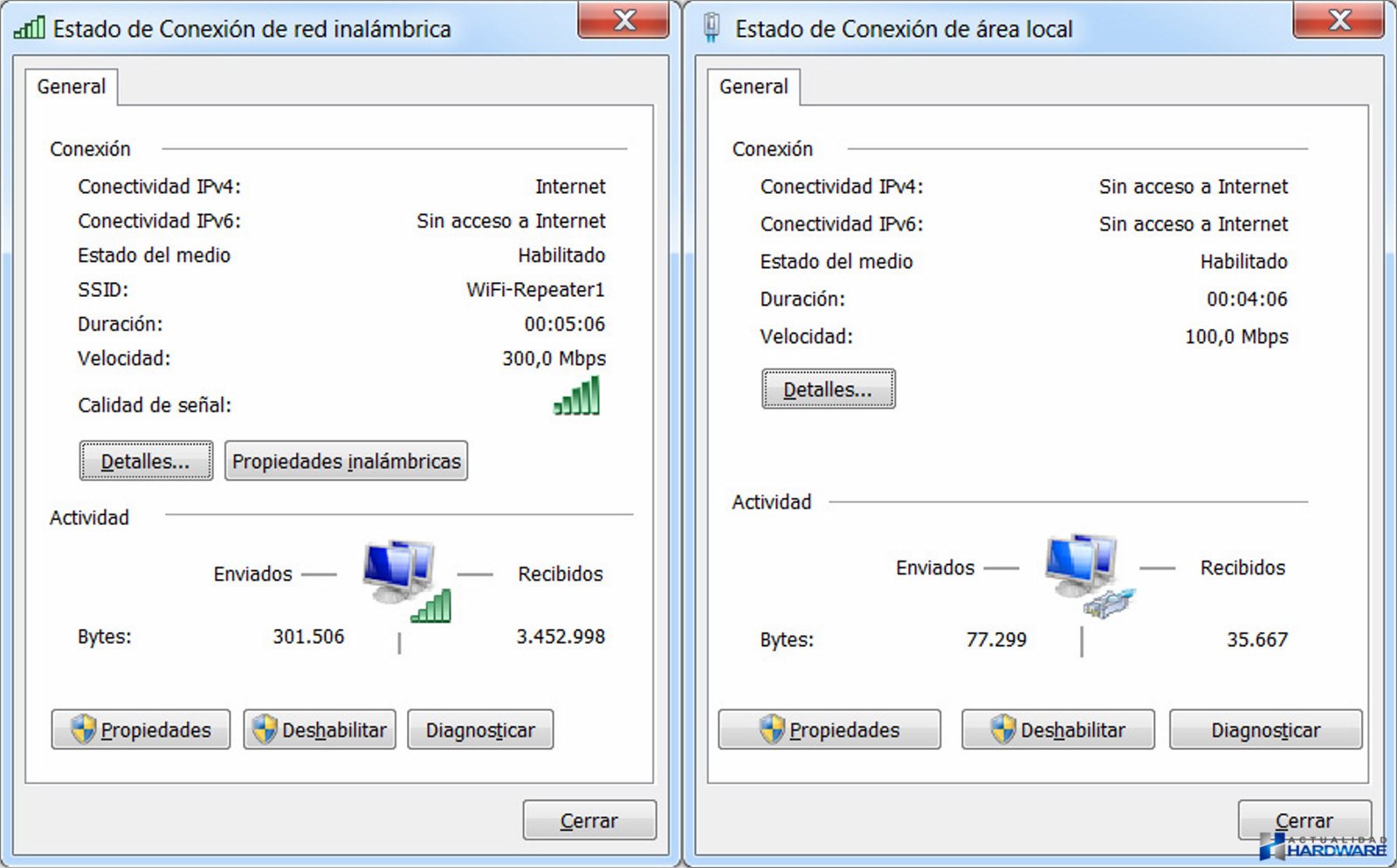The width and height of the screenshot is (1397, 868).
Task: Click the green signal quality bars indicator
Action: [577, 396]
